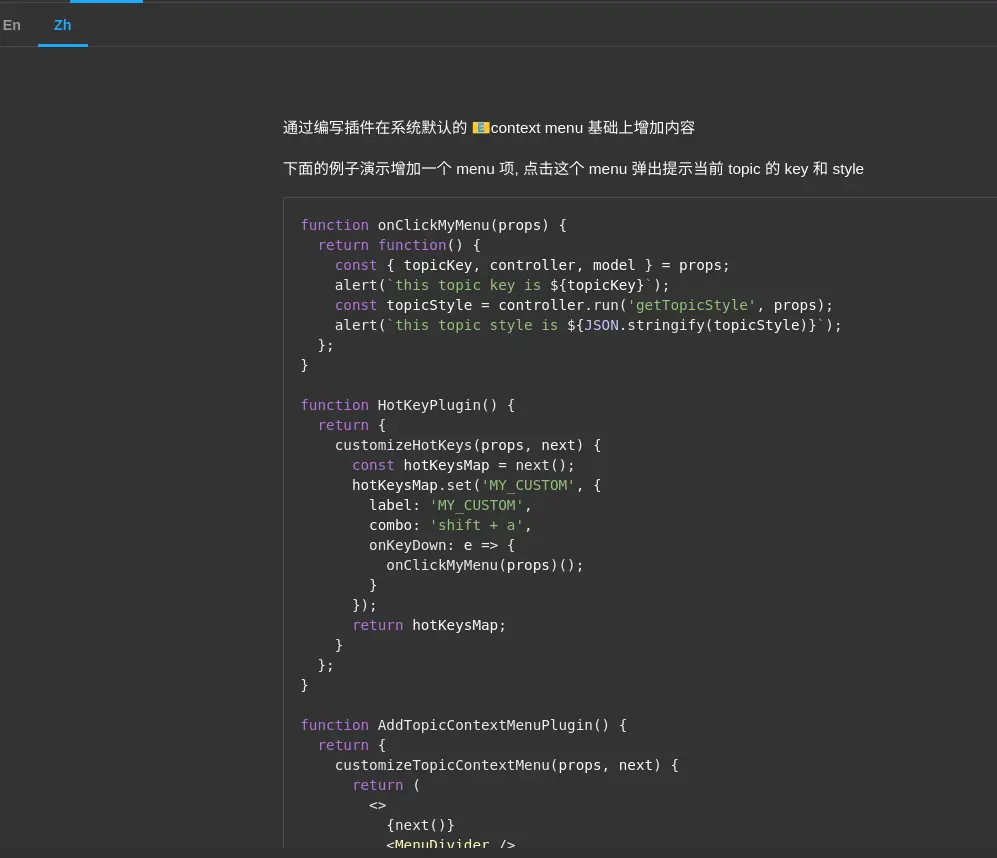
Task: Click paragraph starting '通过编写插件在系统默认的'
Action: coord(488,128)
